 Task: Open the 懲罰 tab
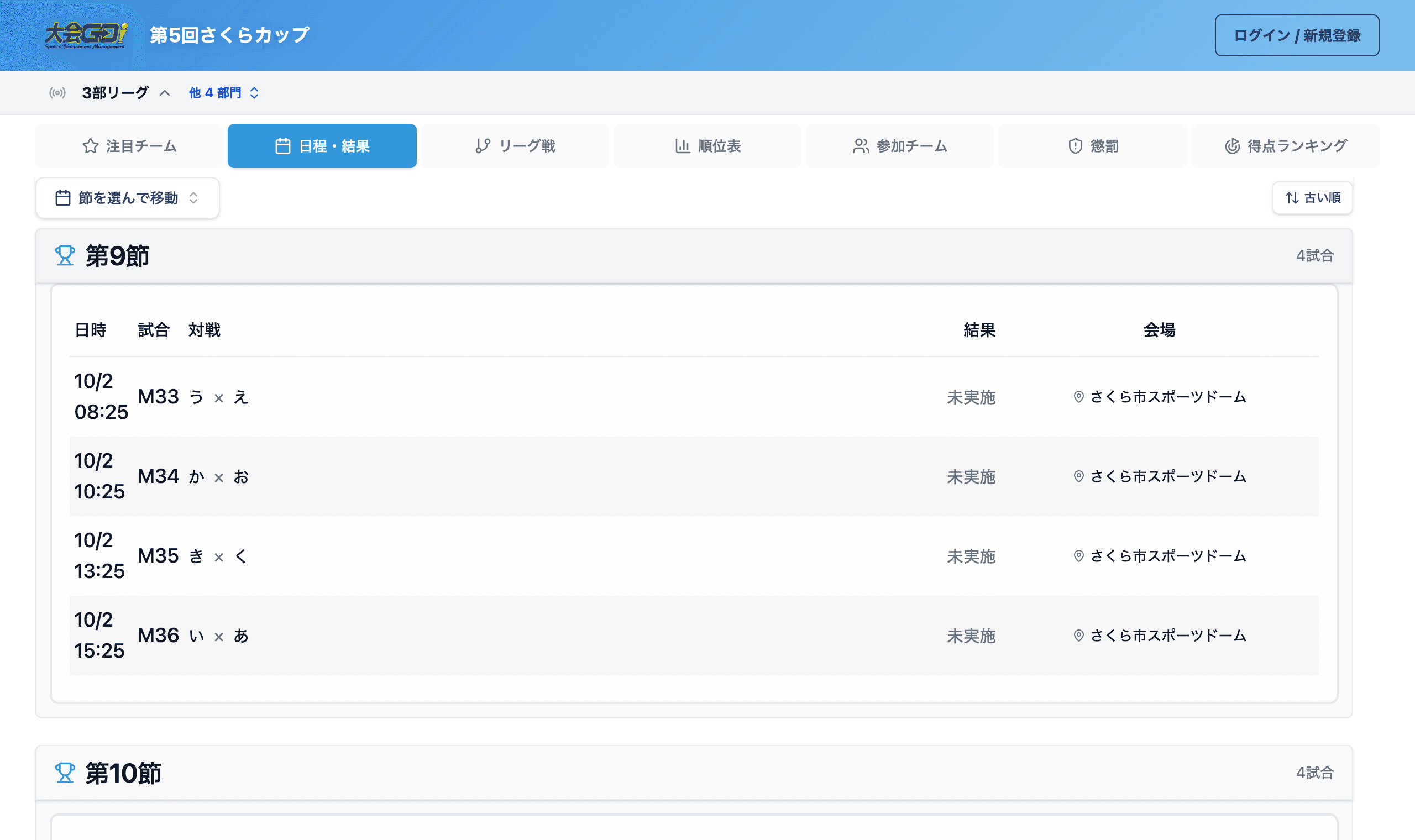point(1093,146)
